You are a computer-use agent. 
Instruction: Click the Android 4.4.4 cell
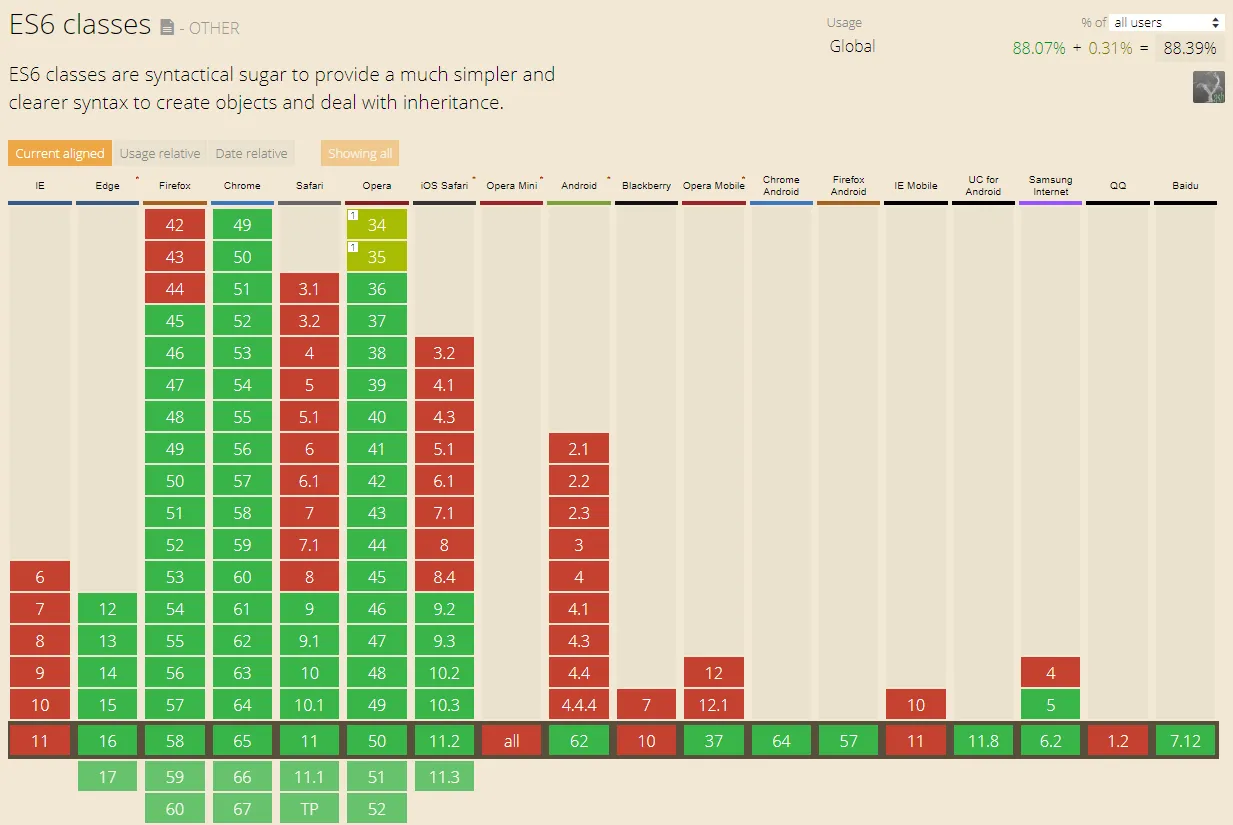[x=579, y=705]
